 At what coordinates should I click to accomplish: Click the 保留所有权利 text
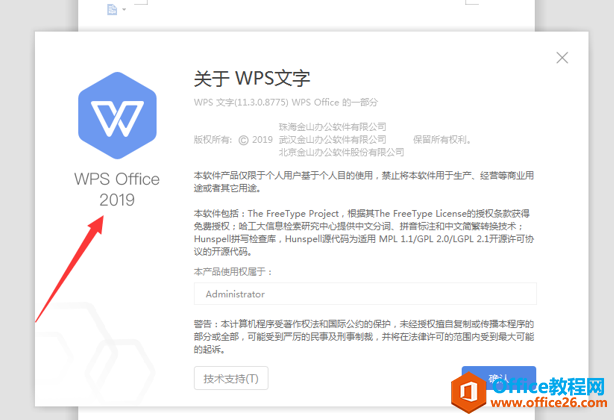point(442,139)
